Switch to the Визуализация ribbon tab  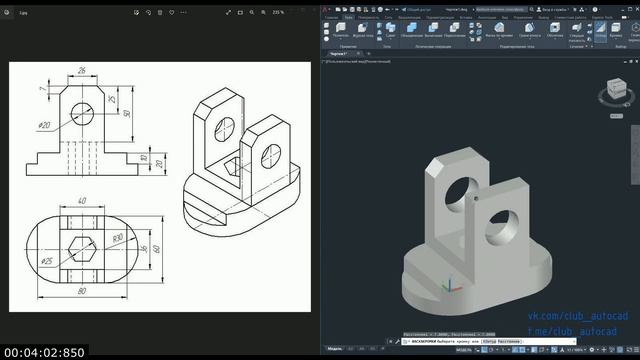tap(409, 18)
